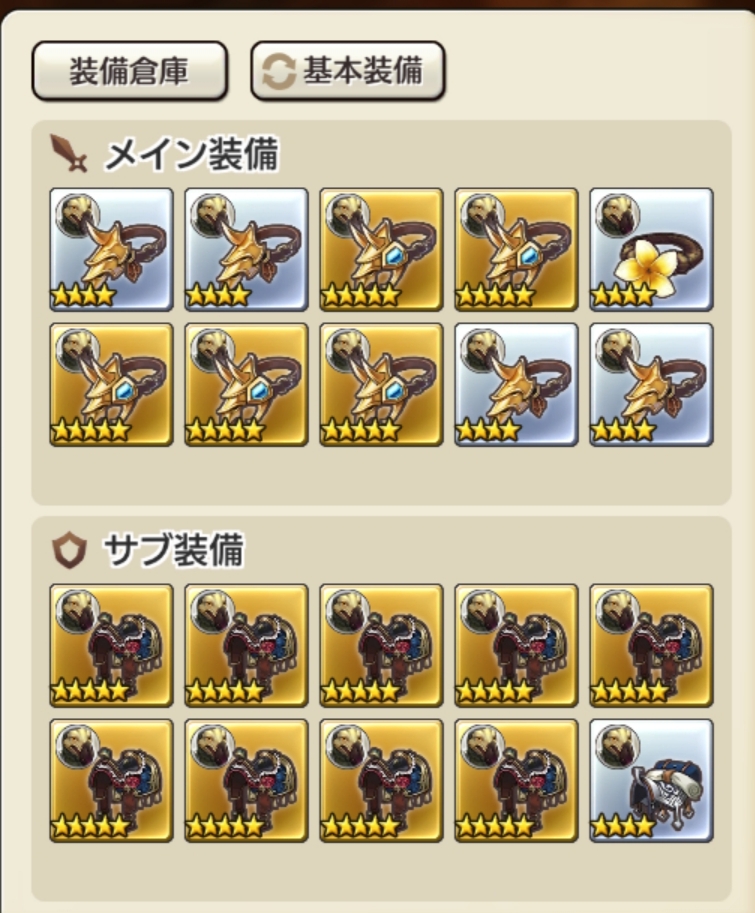755x913 pixels.
Task: Select the first three-star golden horn bridle in main equipment
Action: 111,249
